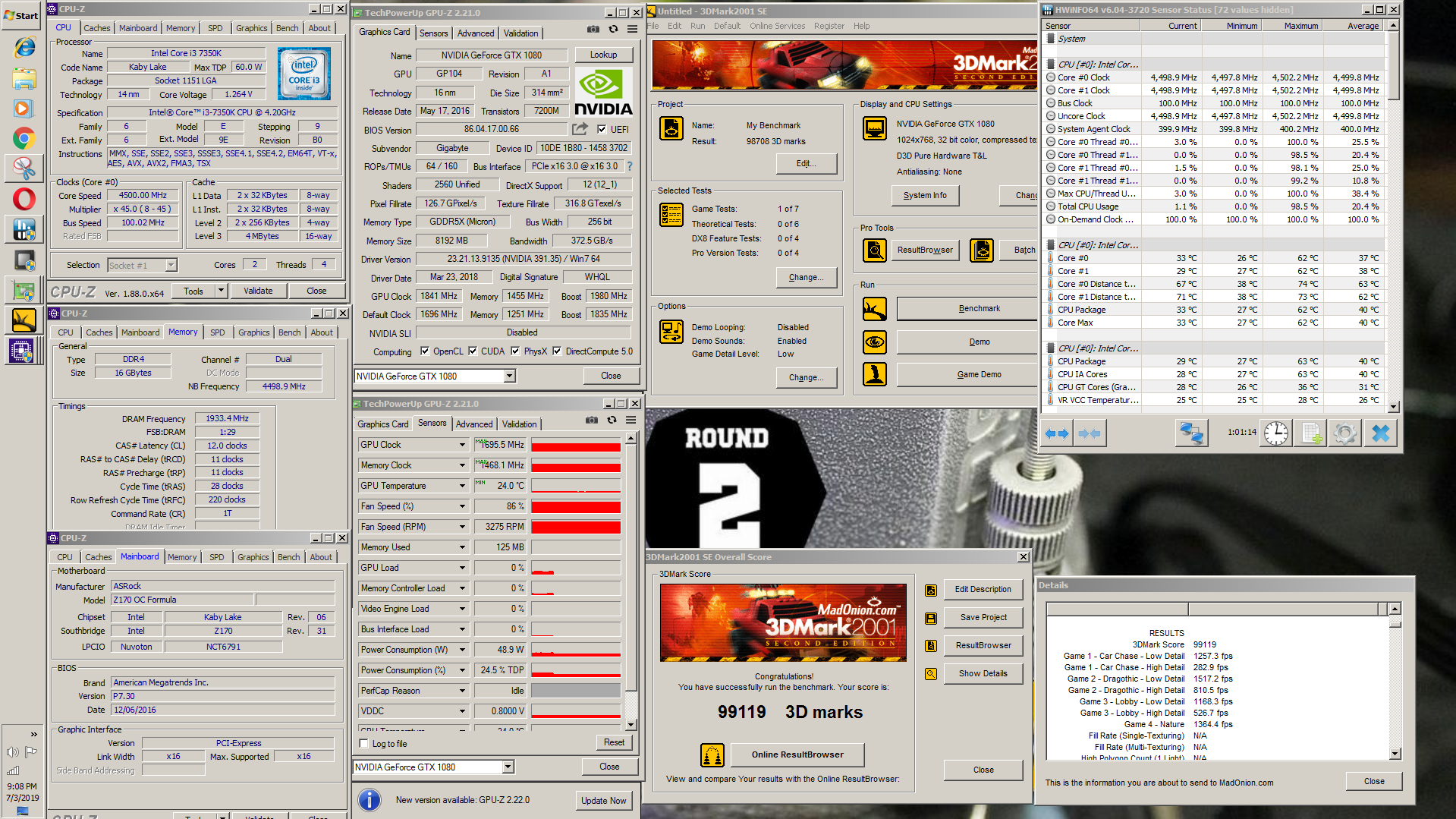Click the Details panel scrollbar down arrow
1456x819 pixels.
click(1395, 754)
